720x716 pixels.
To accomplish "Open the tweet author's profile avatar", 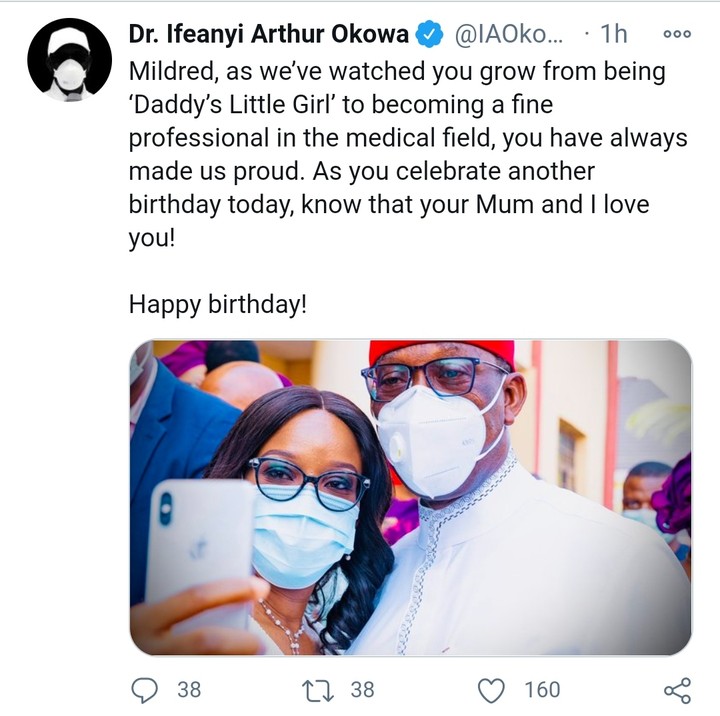I will tap(69, 60).
